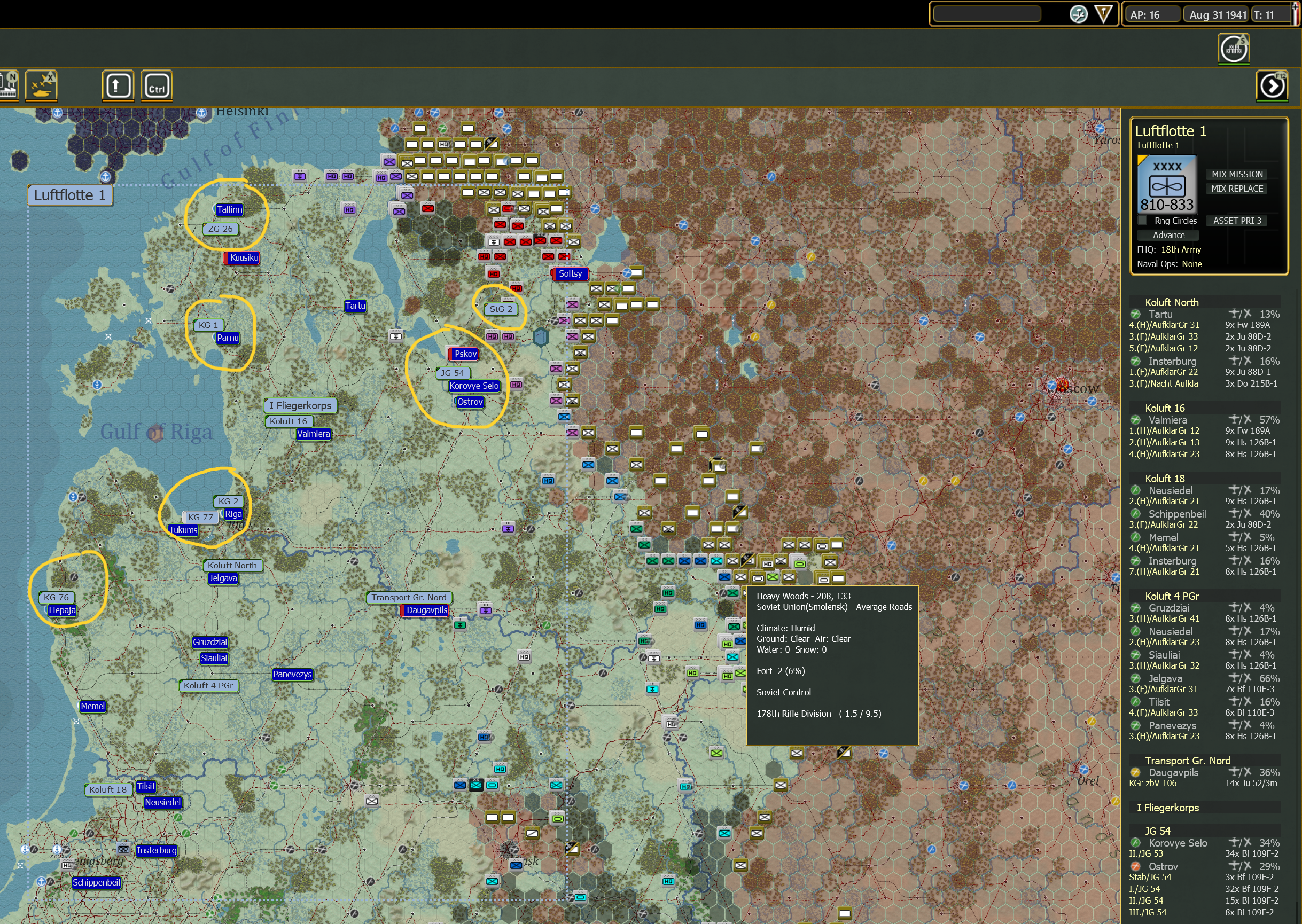This screenshot has width=1302, height=924.
Task: Expand the Koluft North header
Action: point(1171,302)
